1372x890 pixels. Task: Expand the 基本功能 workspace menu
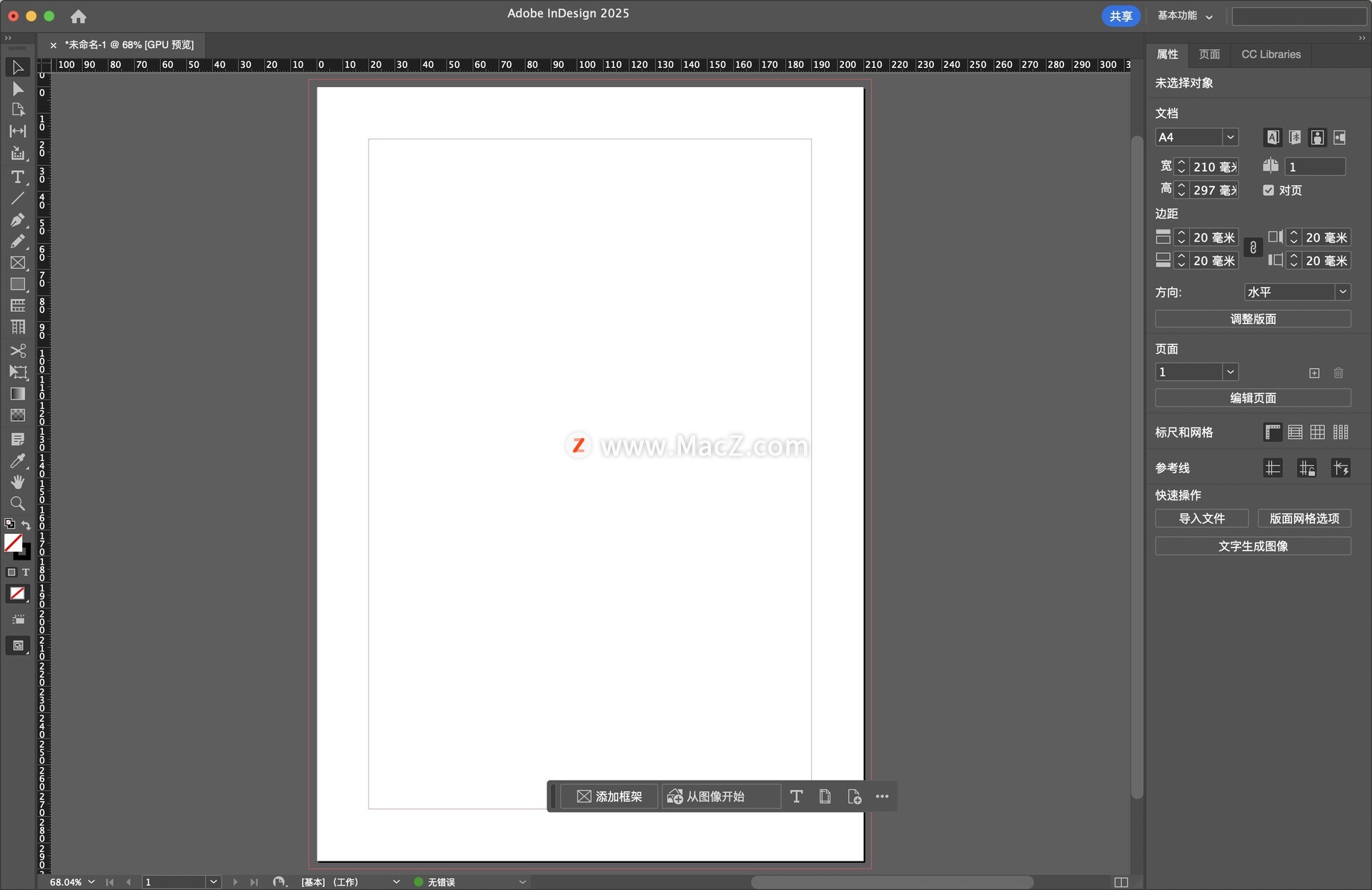point(1185,16)
